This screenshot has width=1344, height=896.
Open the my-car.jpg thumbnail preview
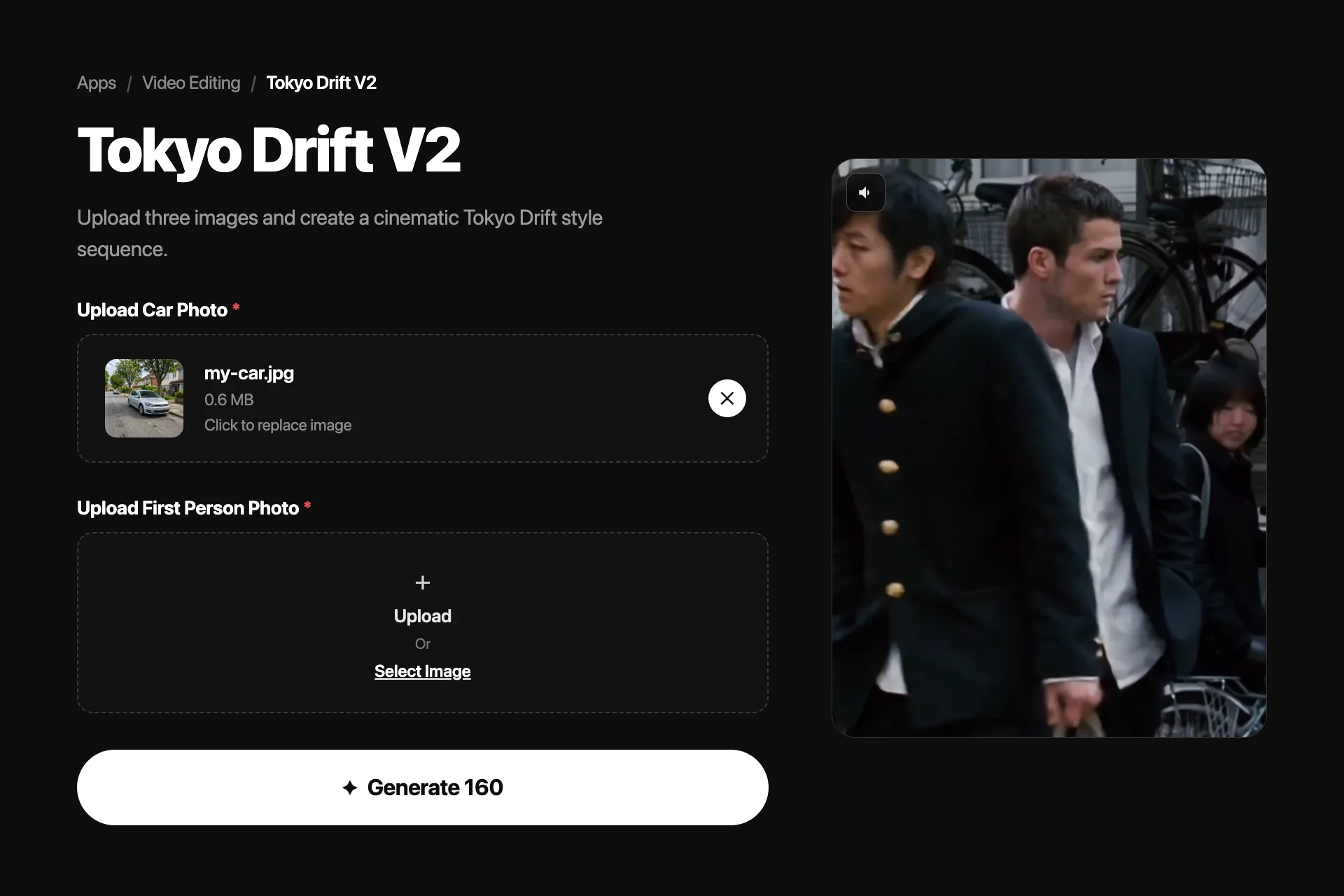[144, 398]
